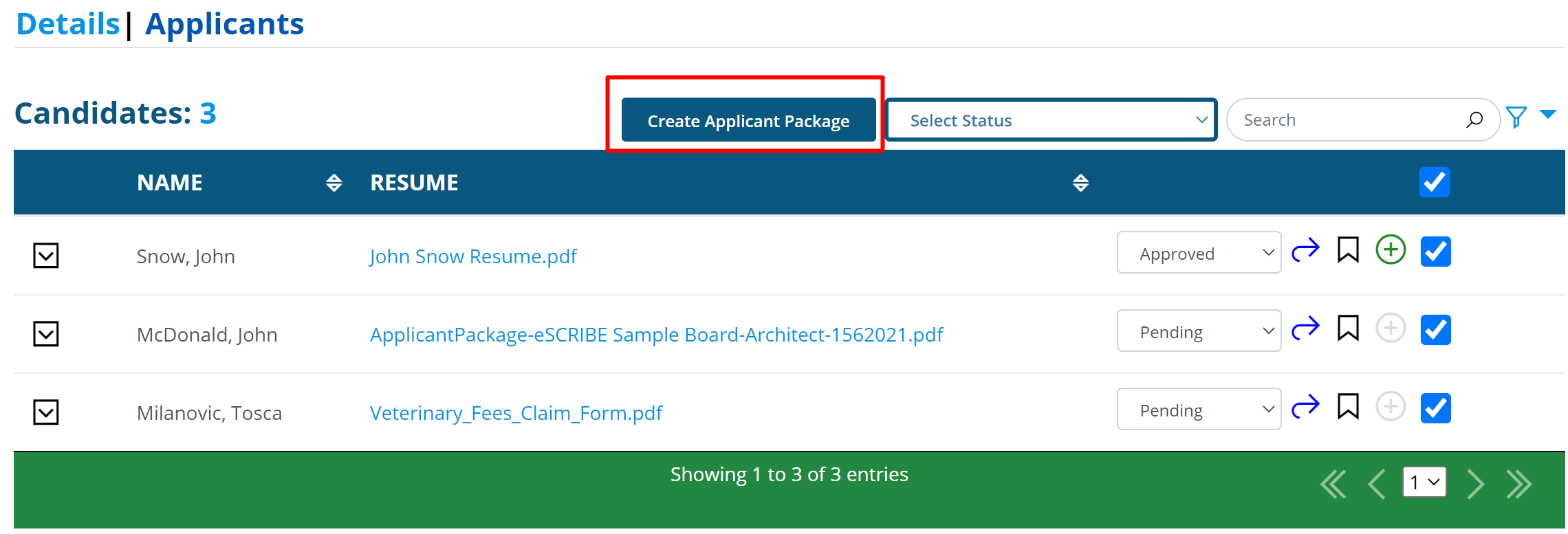This screenshot has width=1568, height=534.
Task: Click the filter funnel icon
Action: click(x=1516, y=118)
